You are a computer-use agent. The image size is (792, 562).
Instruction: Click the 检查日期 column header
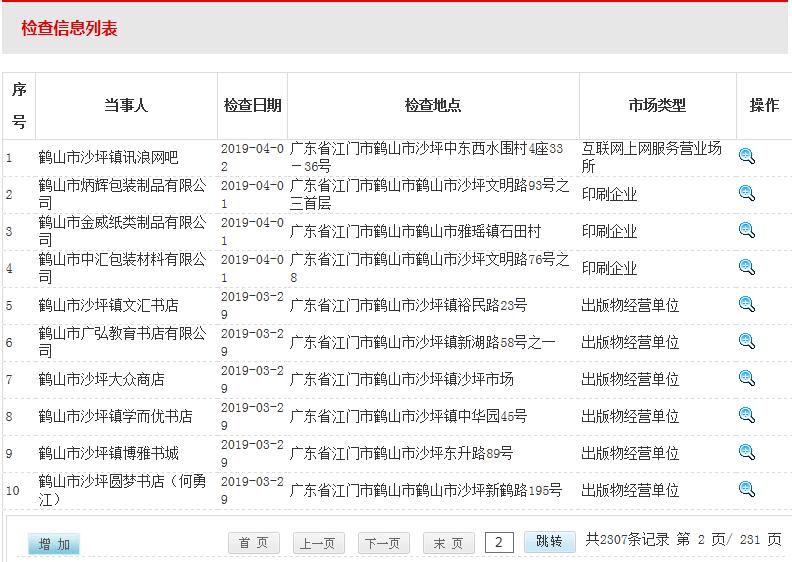click(x=252, y=105)
